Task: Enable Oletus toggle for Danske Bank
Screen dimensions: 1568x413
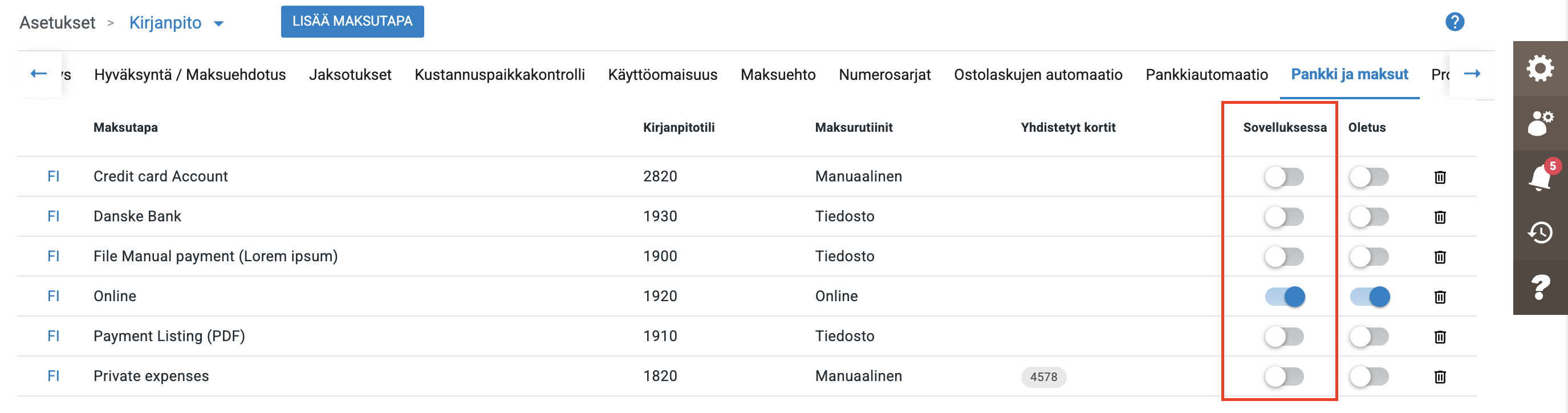Action: click(1369, 217)
